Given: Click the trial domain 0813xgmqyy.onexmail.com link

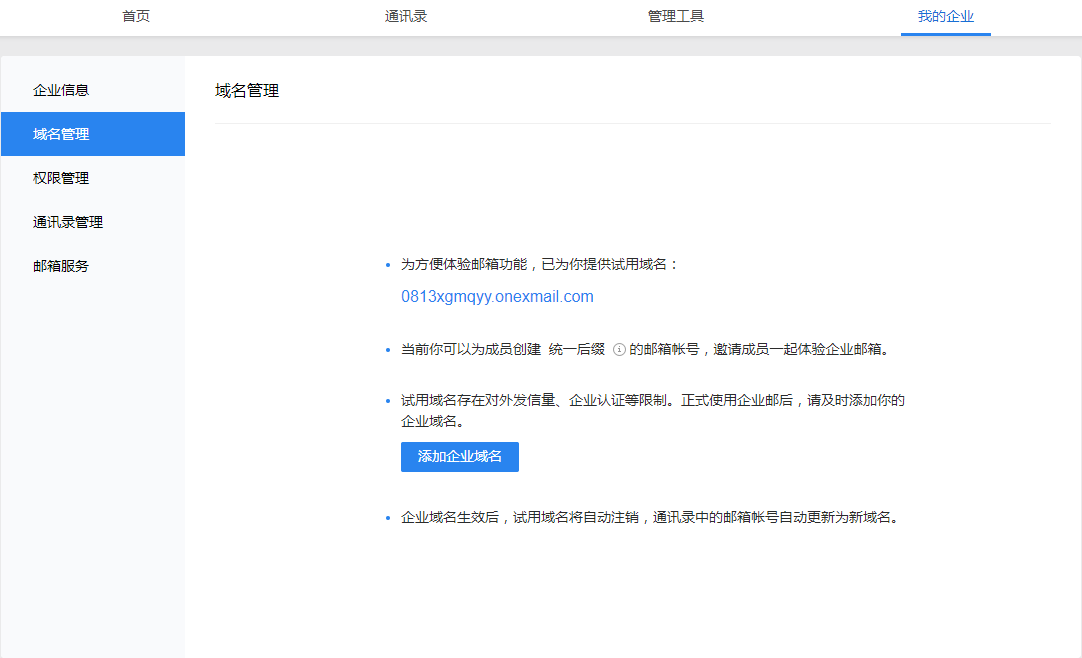Looking at the screenshot, I should pyautogui.click(x=497, y=297).
